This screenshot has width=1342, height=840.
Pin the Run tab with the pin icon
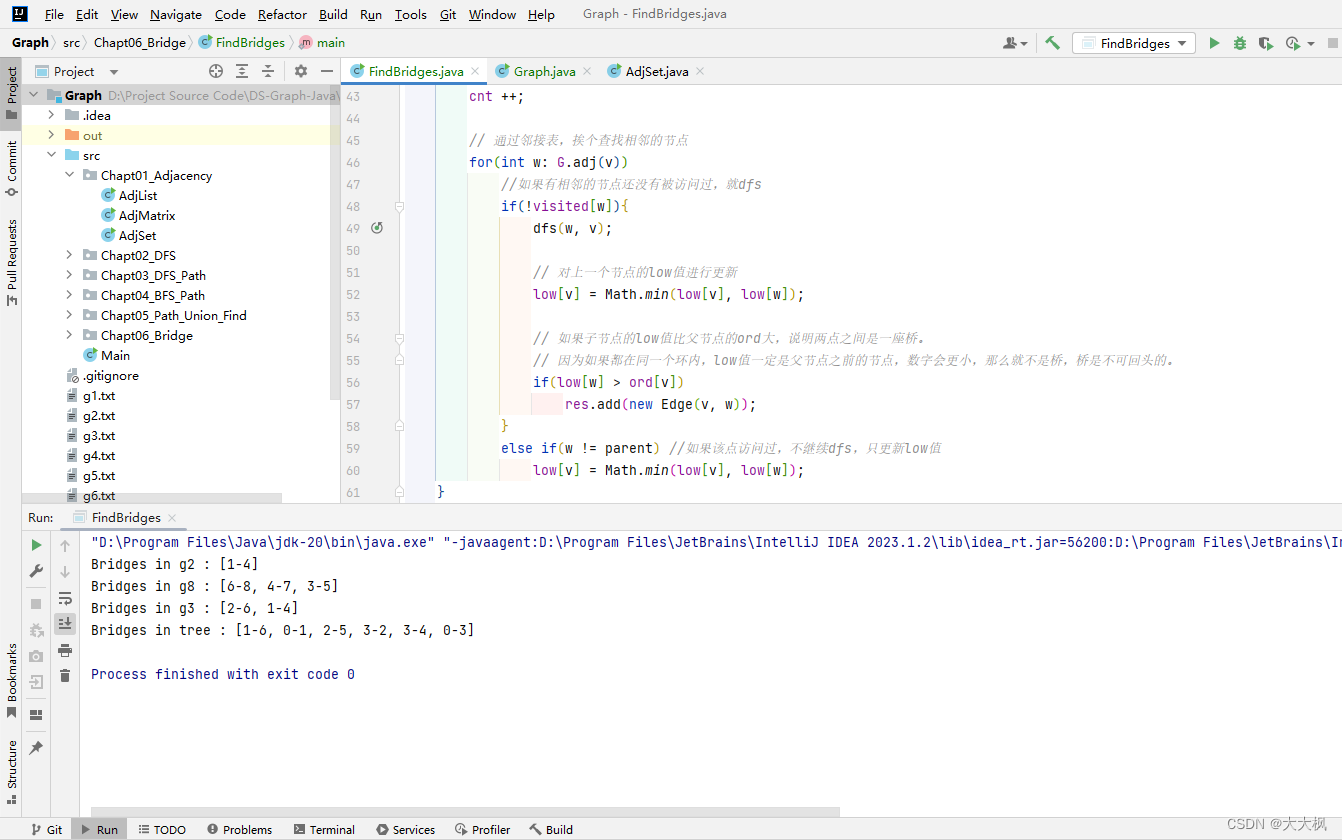click(36, 747)
